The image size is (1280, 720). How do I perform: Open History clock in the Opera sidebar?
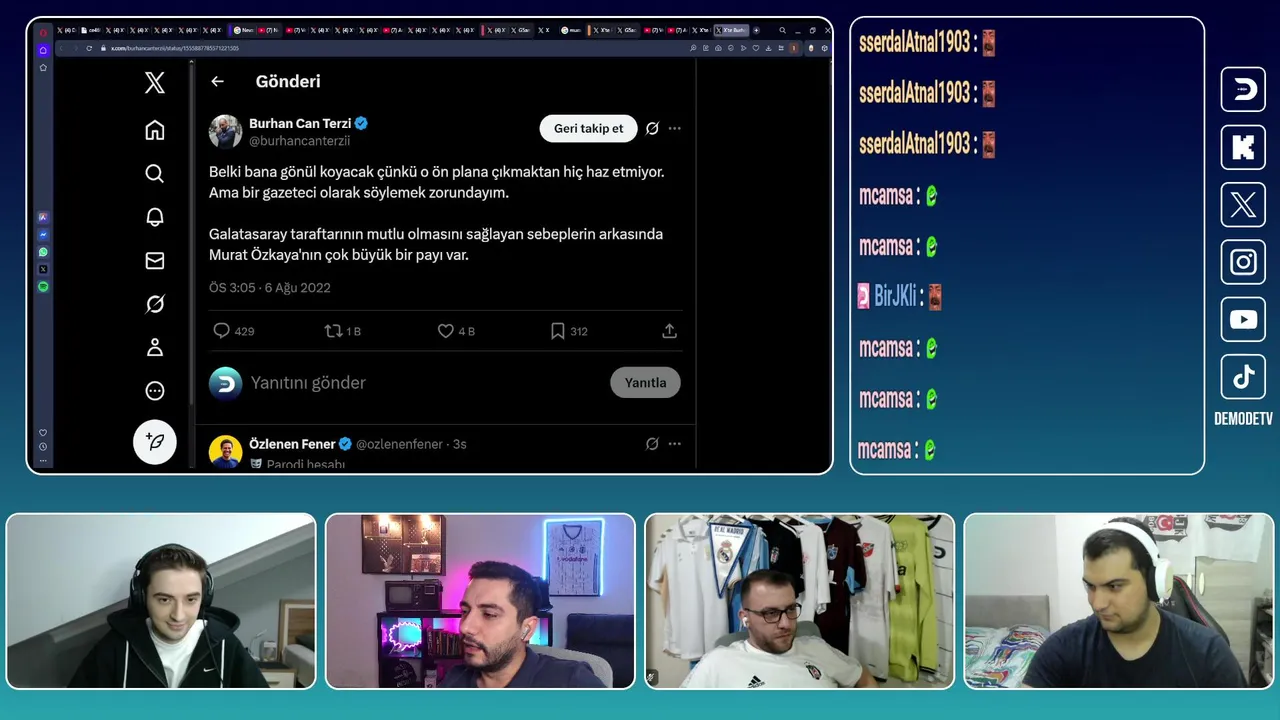click(x=43, y=446)
